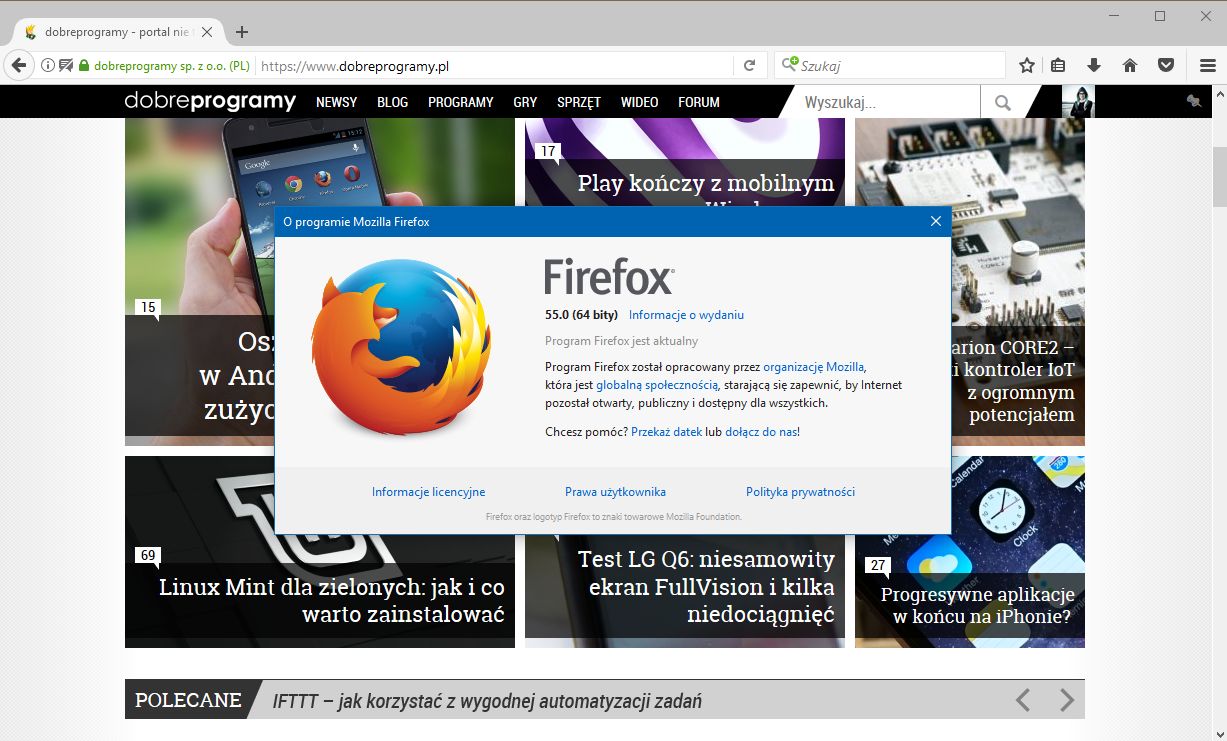Click the Firefox back arrow button

pyautogui.click(x=18, y=66)
